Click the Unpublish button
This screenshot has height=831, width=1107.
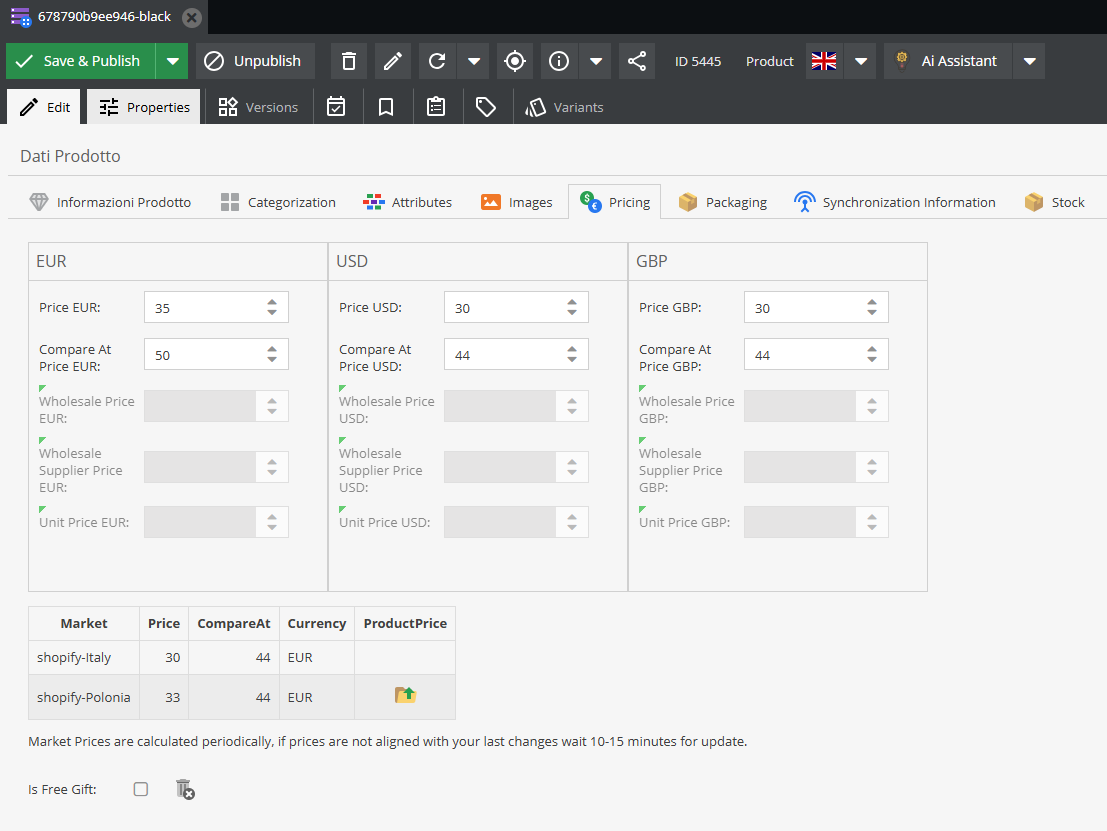(254, 61)
